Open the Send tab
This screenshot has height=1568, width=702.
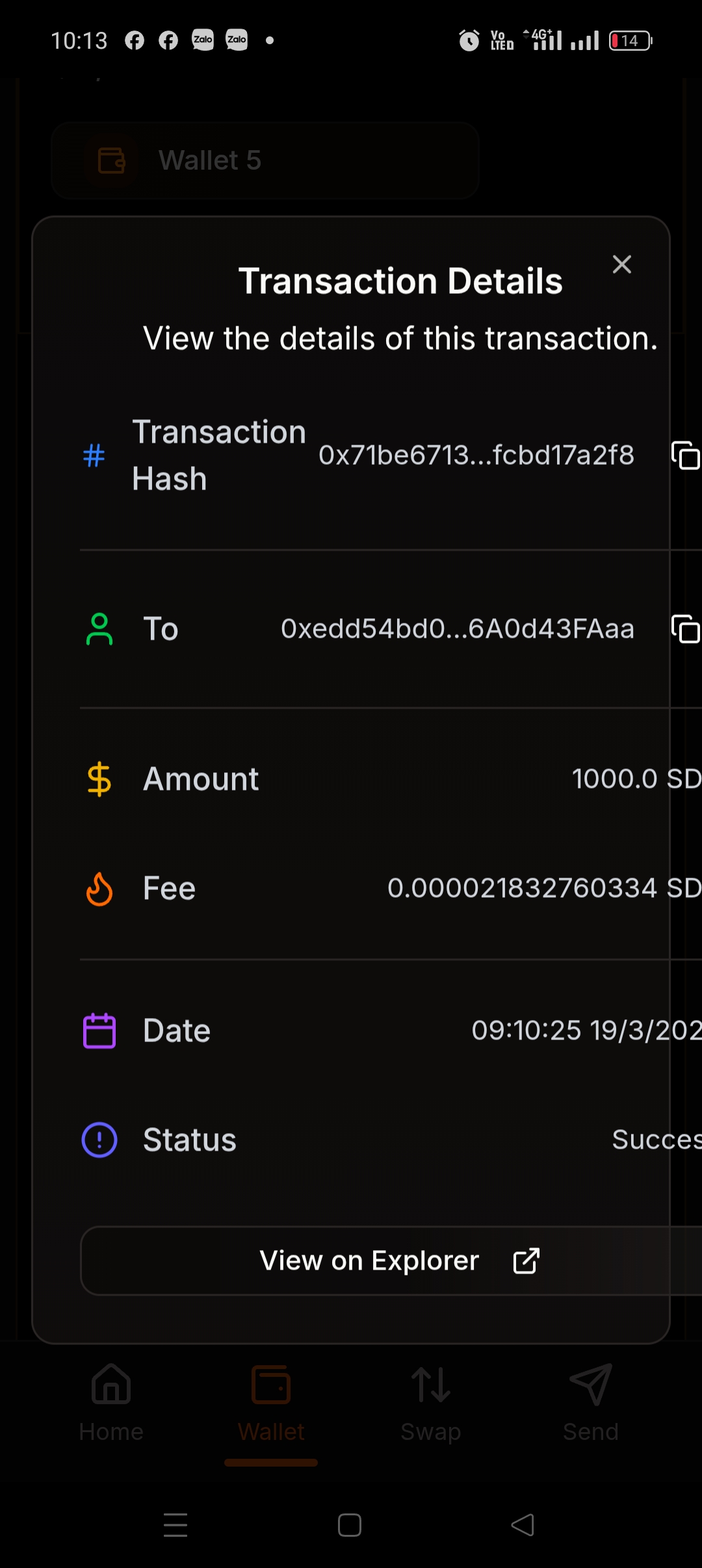591,1403
